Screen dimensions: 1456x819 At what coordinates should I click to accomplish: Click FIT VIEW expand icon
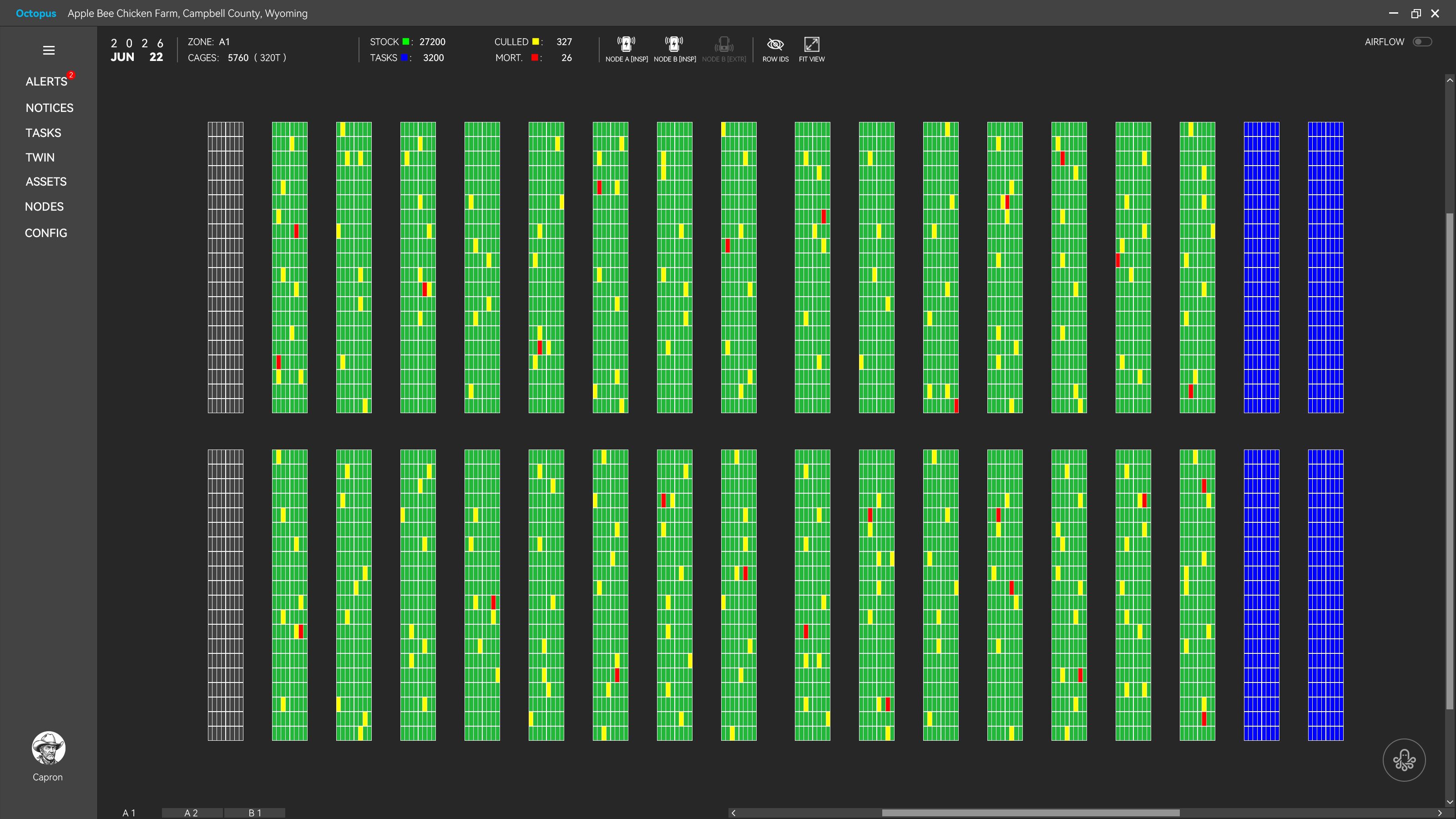click(x=812, y=44)
